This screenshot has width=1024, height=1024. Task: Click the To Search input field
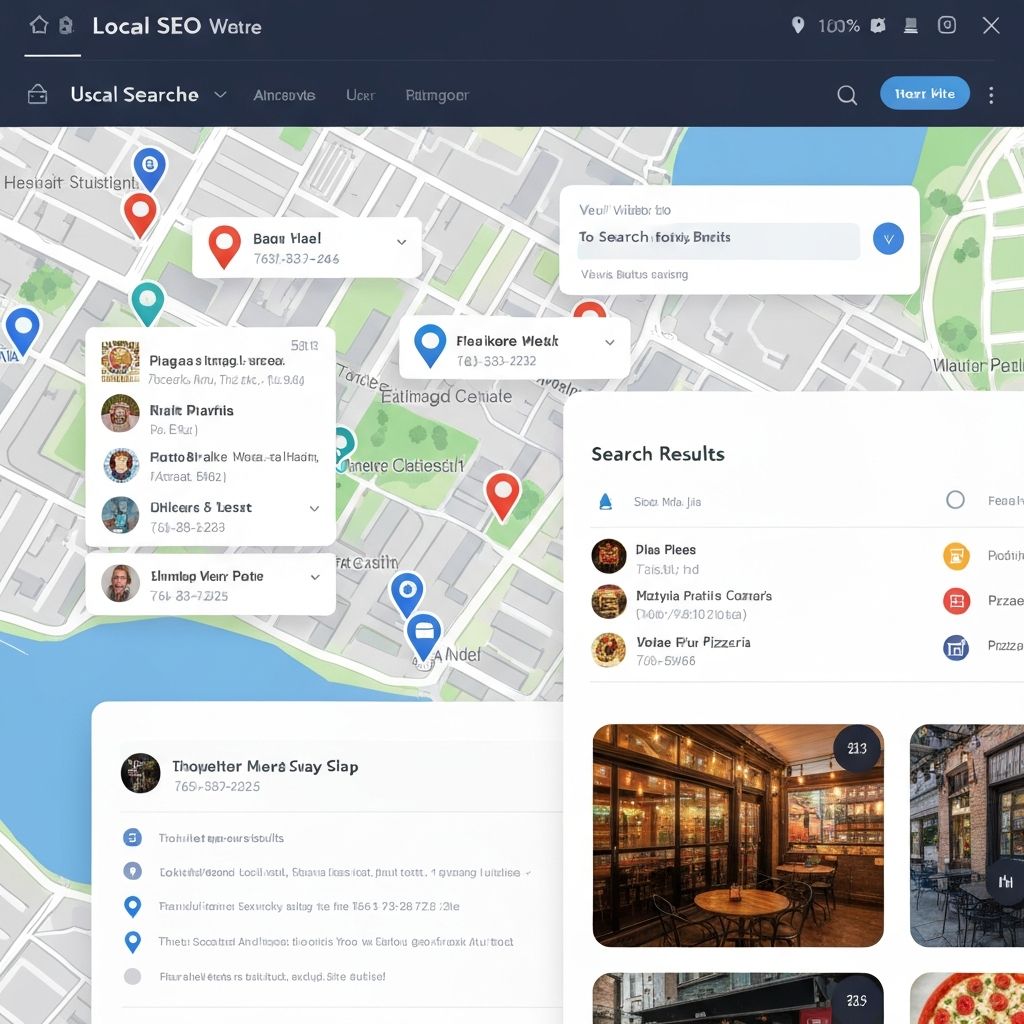[x=717, y=238]
